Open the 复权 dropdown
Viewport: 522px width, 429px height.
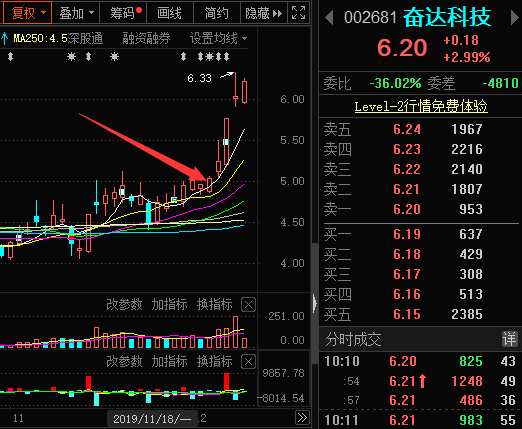[x=28, y=13]
